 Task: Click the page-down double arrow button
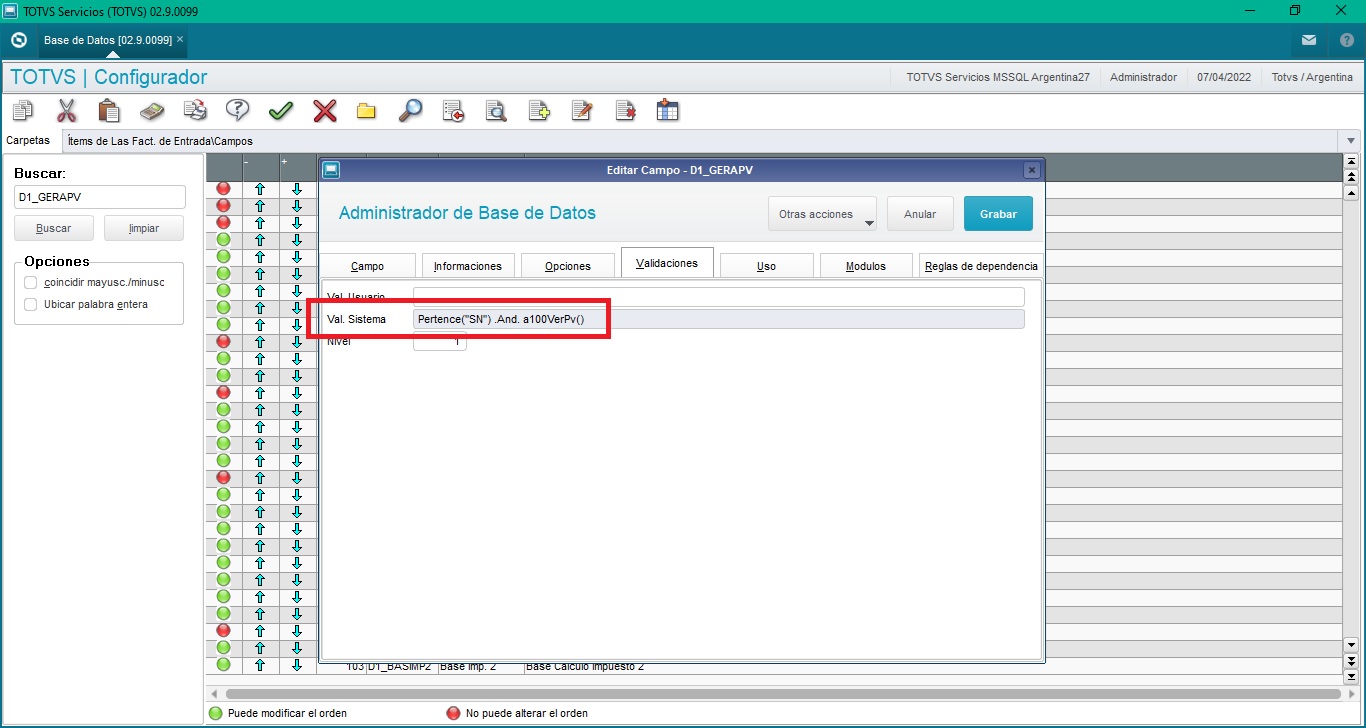tap(1352, 661)
